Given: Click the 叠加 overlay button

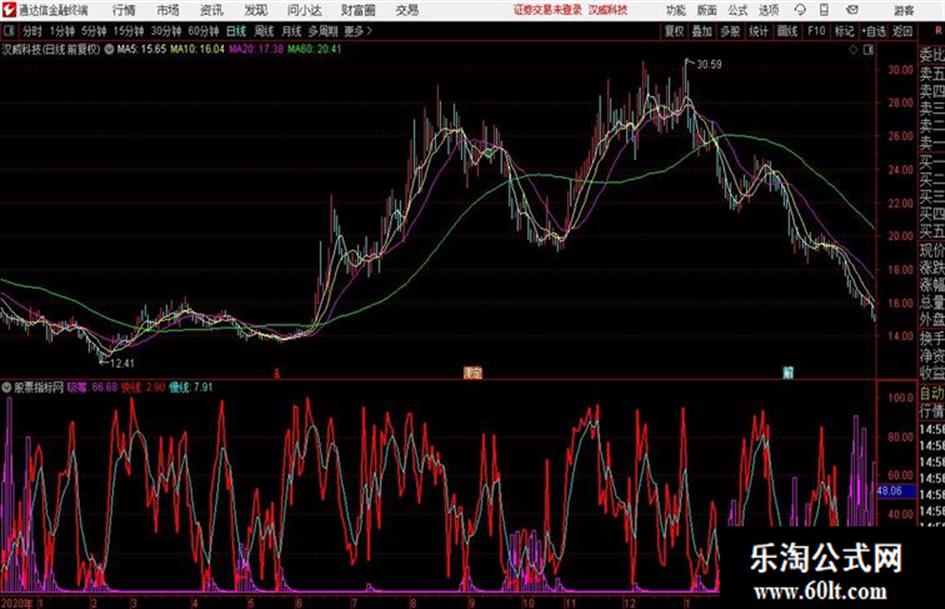Looking at the screenshot, I should (x=702, y=31).
